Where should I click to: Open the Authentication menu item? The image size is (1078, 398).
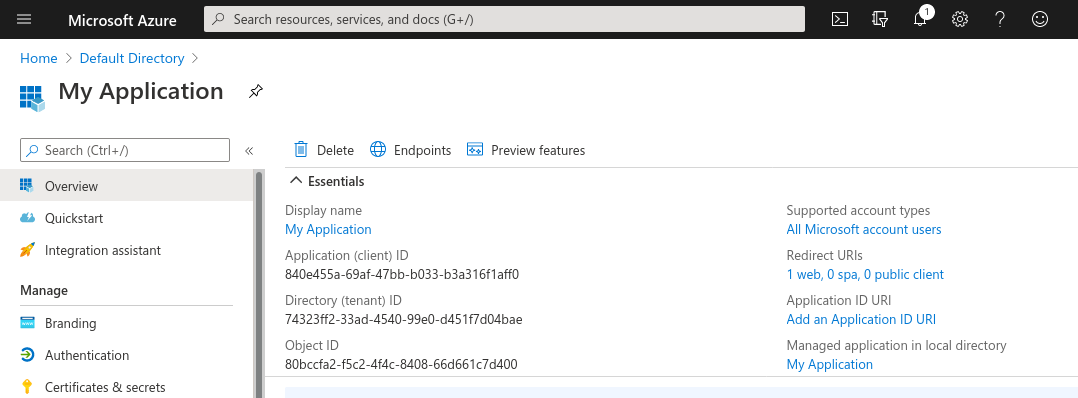pos(127,355)
